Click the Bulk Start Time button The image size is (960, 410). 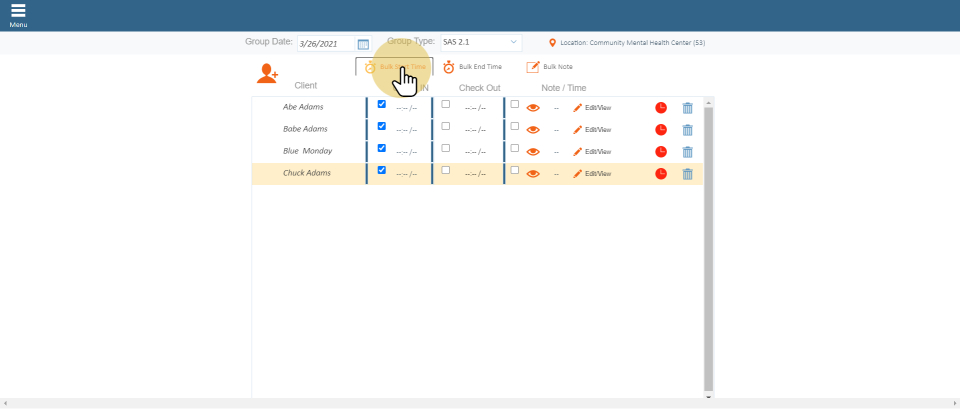tap(396, 67)
